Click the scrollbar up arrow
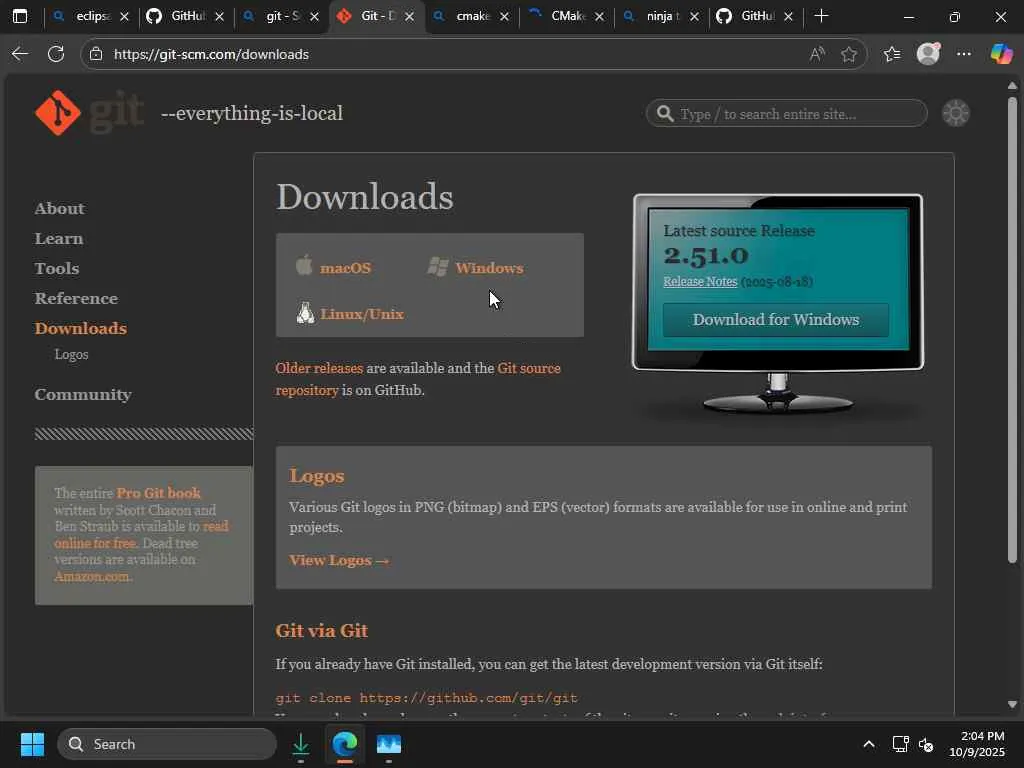Screen dimensions: 1024x768 pos(1012,86)
